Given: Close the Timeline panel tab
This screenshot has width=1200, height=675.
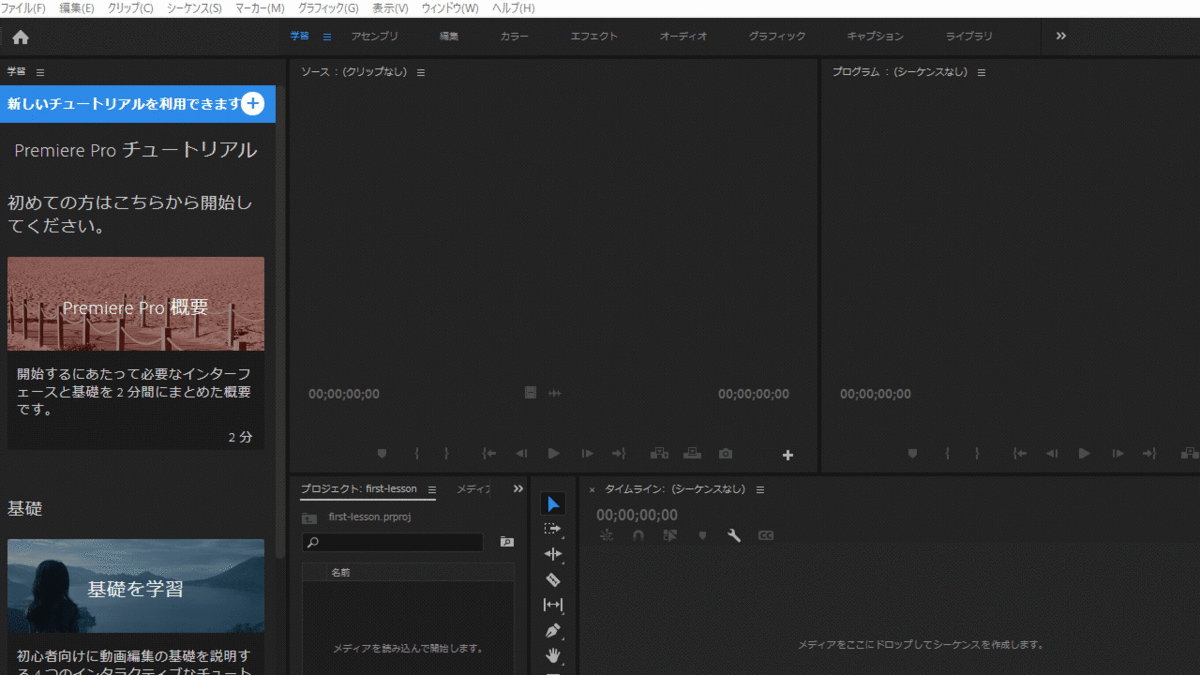Looking at the screenshot, I should (x=592, y=490).
